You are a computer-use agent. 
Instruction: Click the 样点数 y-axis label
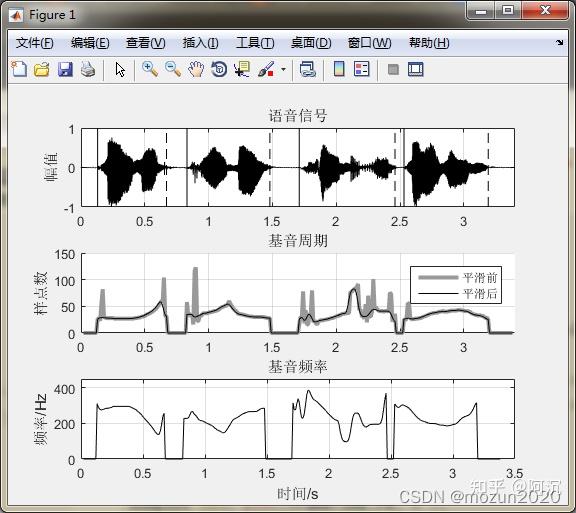(x=40, y=293)
